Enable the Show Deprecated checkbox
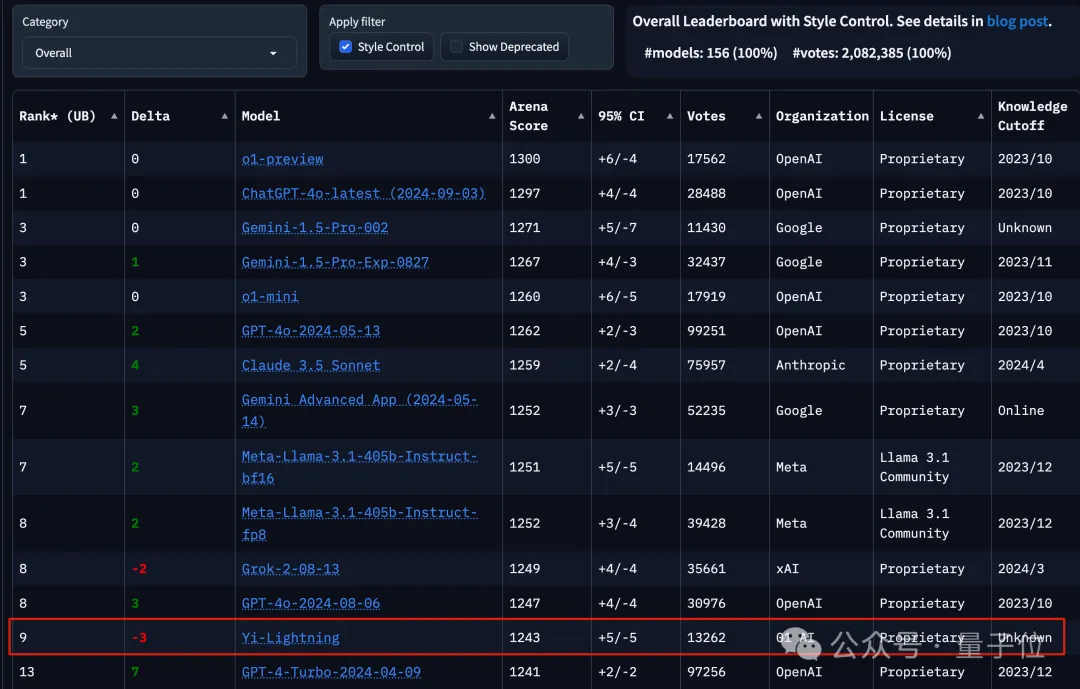 click(x=456, y=47)
